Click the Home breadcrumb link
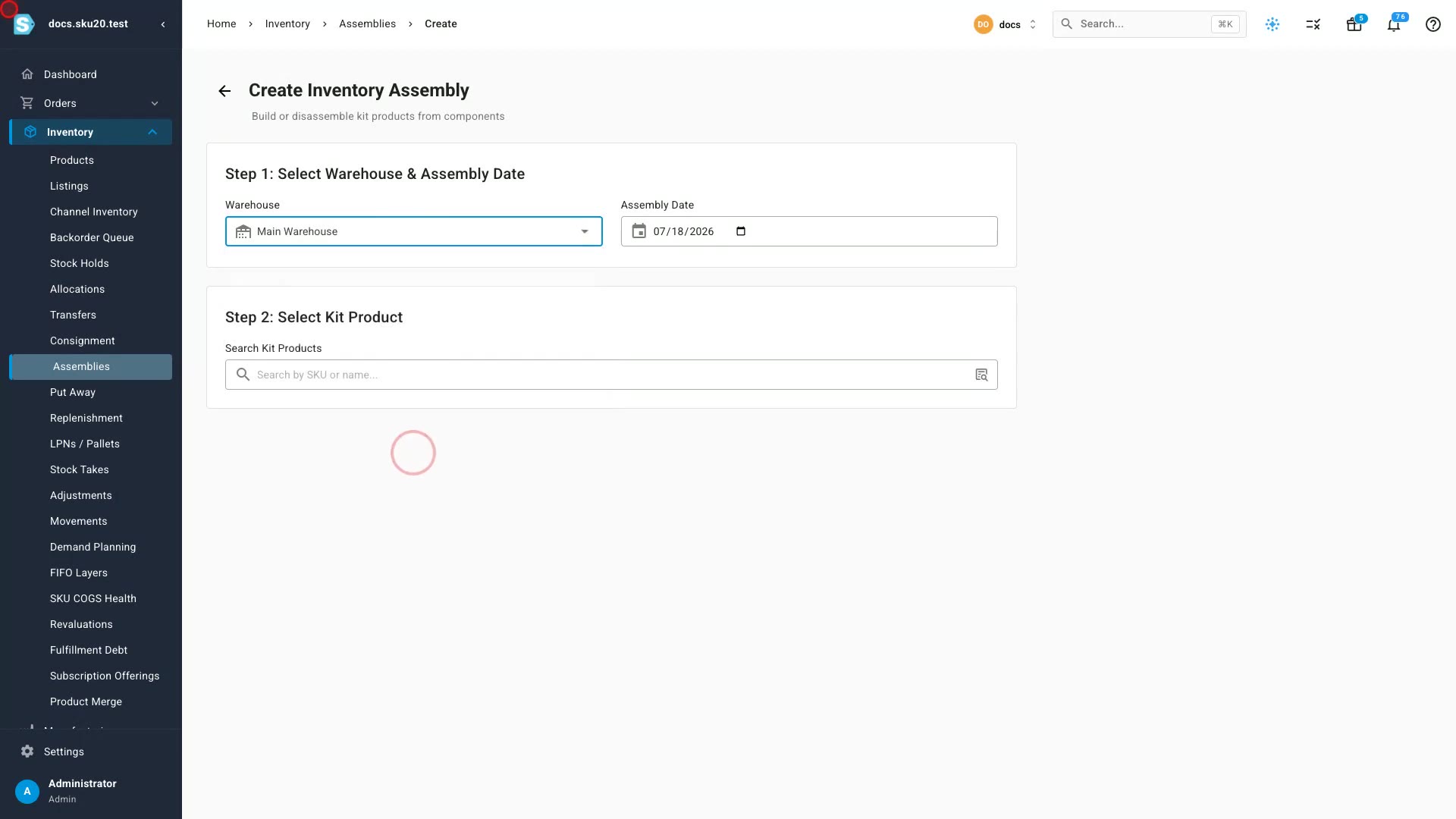 click(221, 24)
